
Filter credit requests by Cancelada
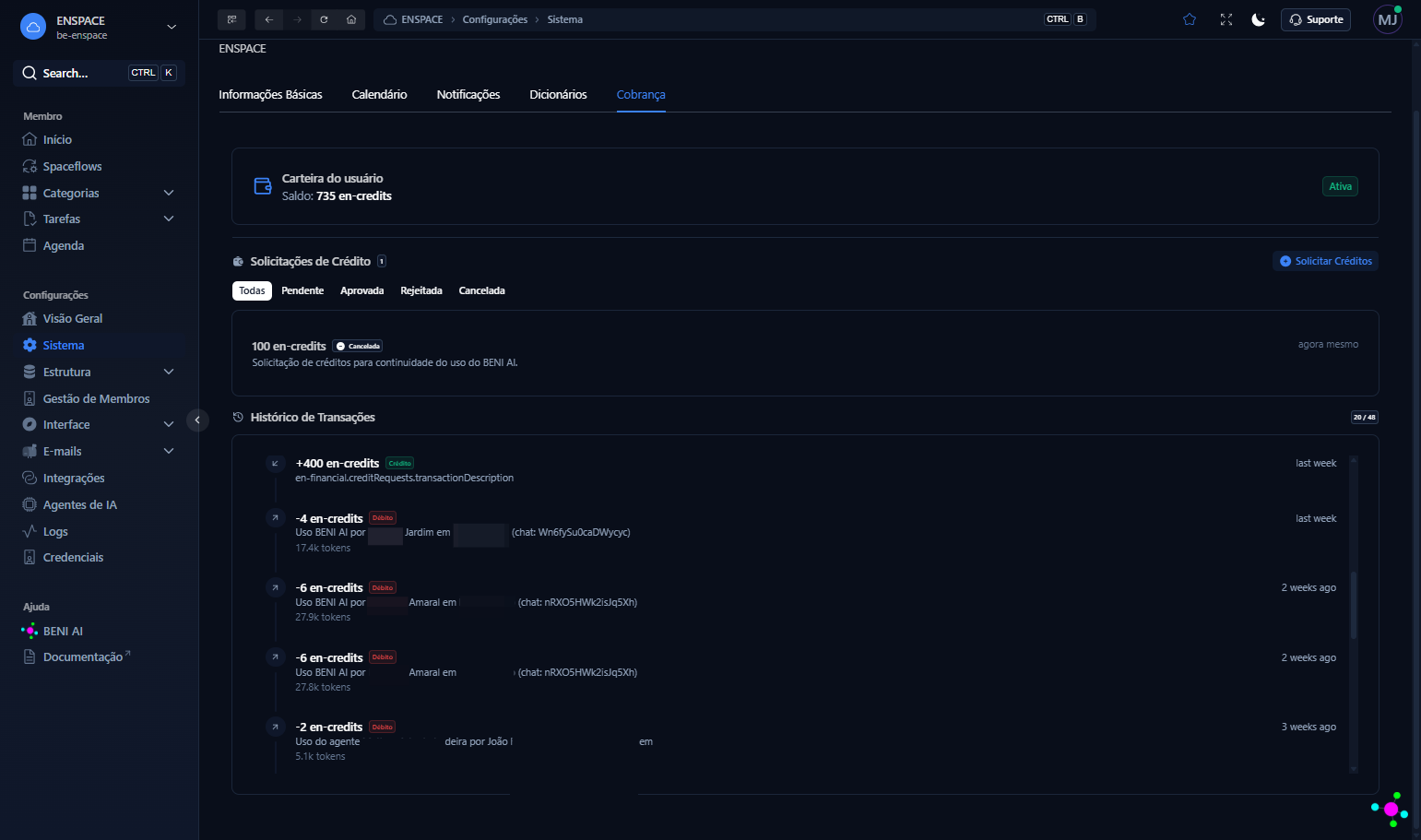482,291
